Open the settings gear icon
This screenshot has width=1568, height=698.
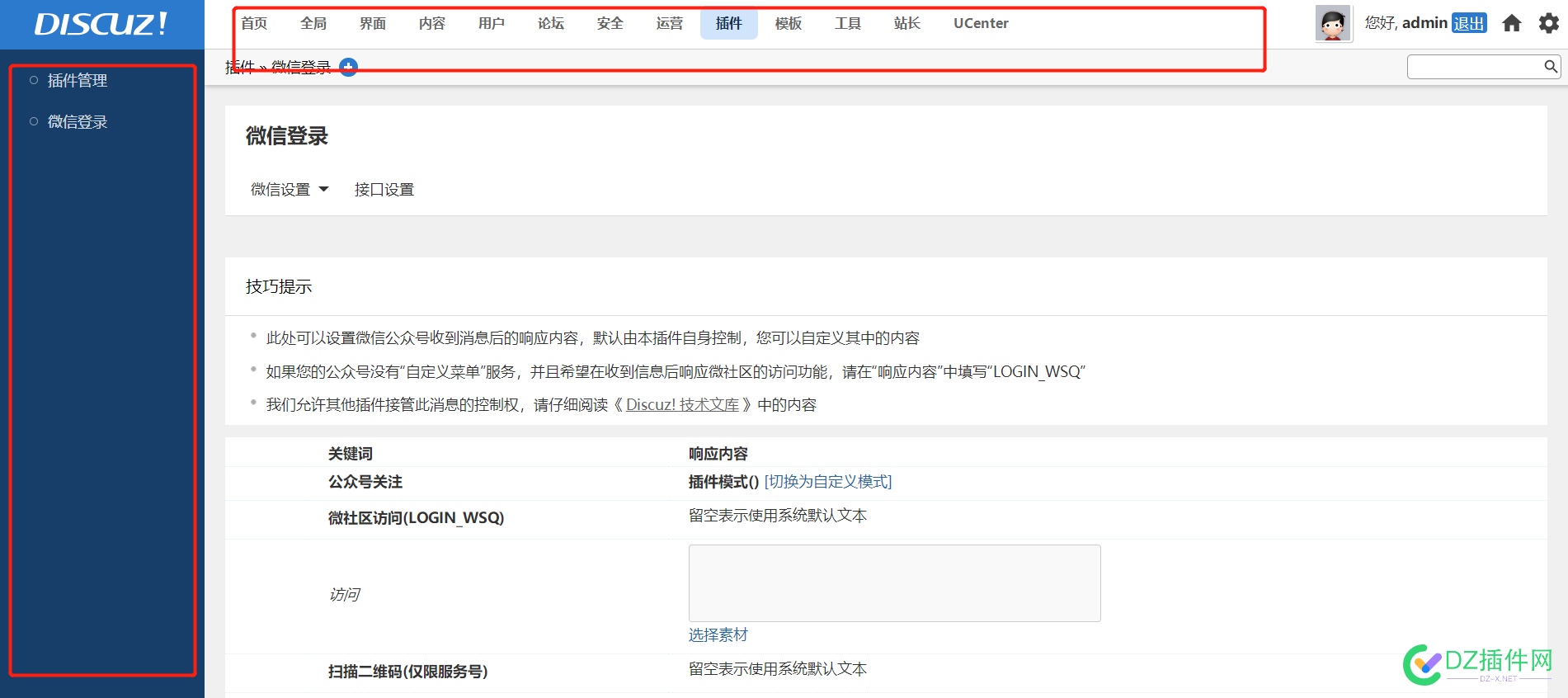(1549, 23)
